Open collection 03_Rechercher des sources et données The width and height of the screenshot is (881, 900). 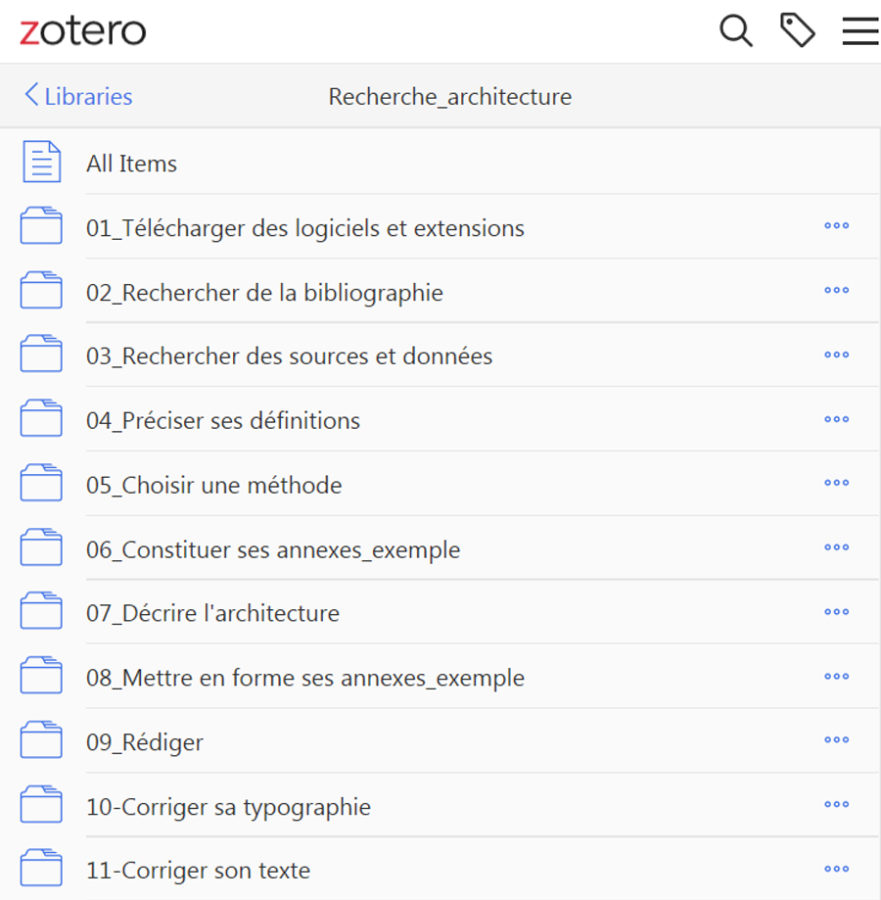pos(289,357)
